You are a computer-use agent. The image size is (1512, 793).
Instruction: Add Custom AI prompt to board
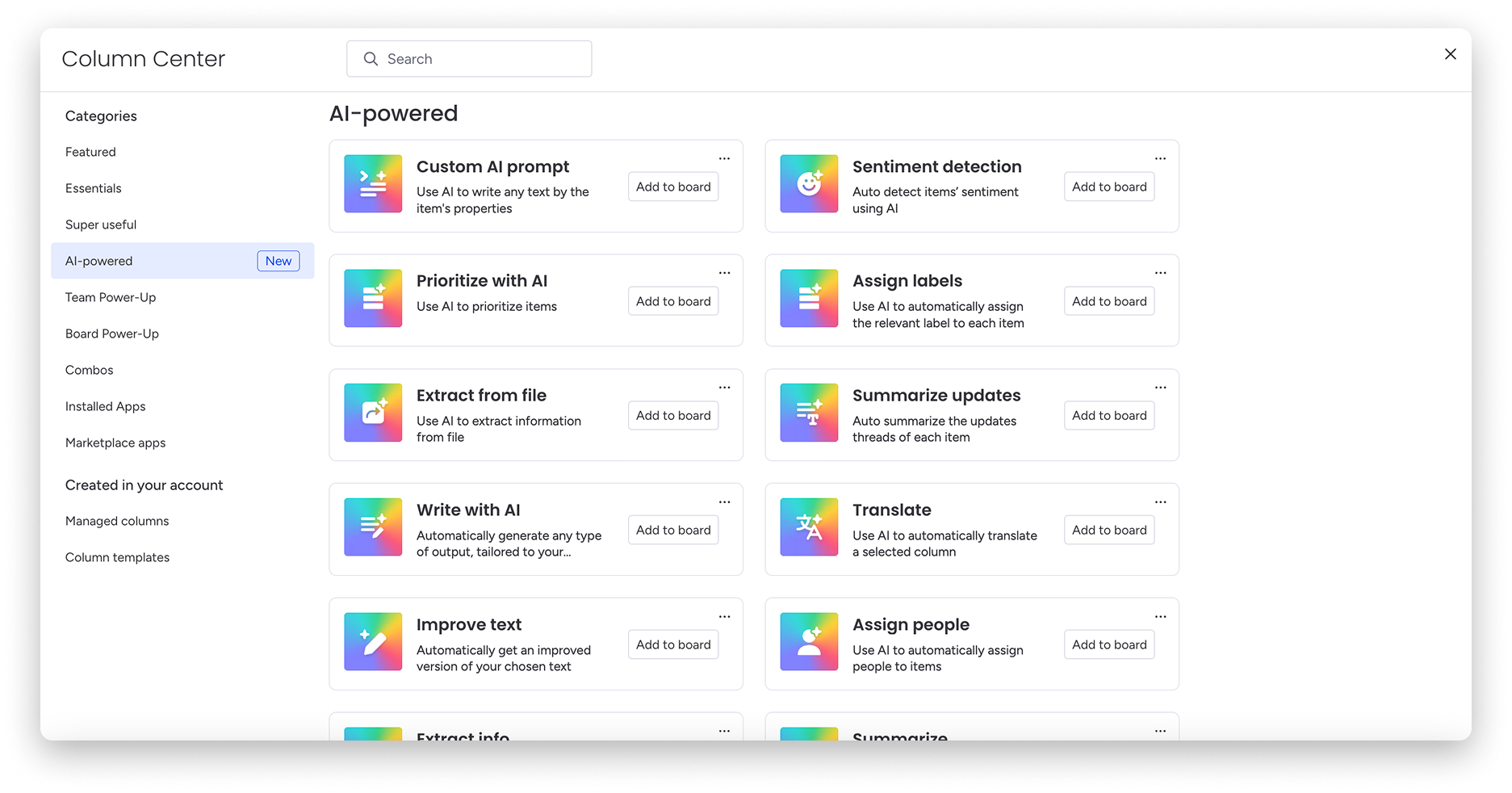click(x=673, y=187)
